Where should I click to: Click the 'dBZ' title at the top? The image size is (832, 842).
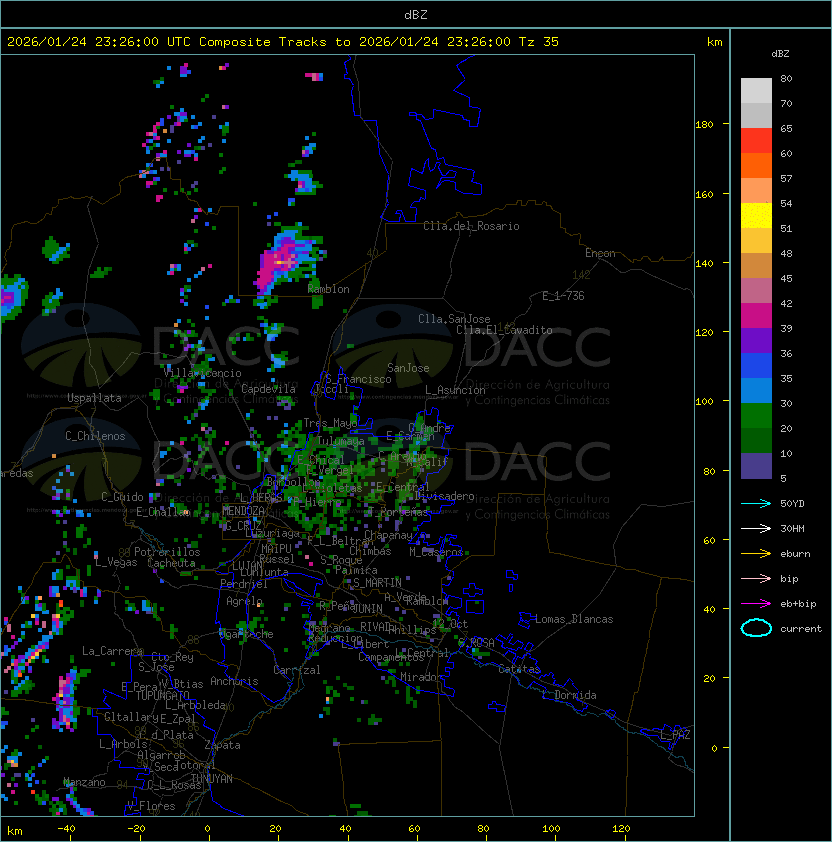click(416, 15)
